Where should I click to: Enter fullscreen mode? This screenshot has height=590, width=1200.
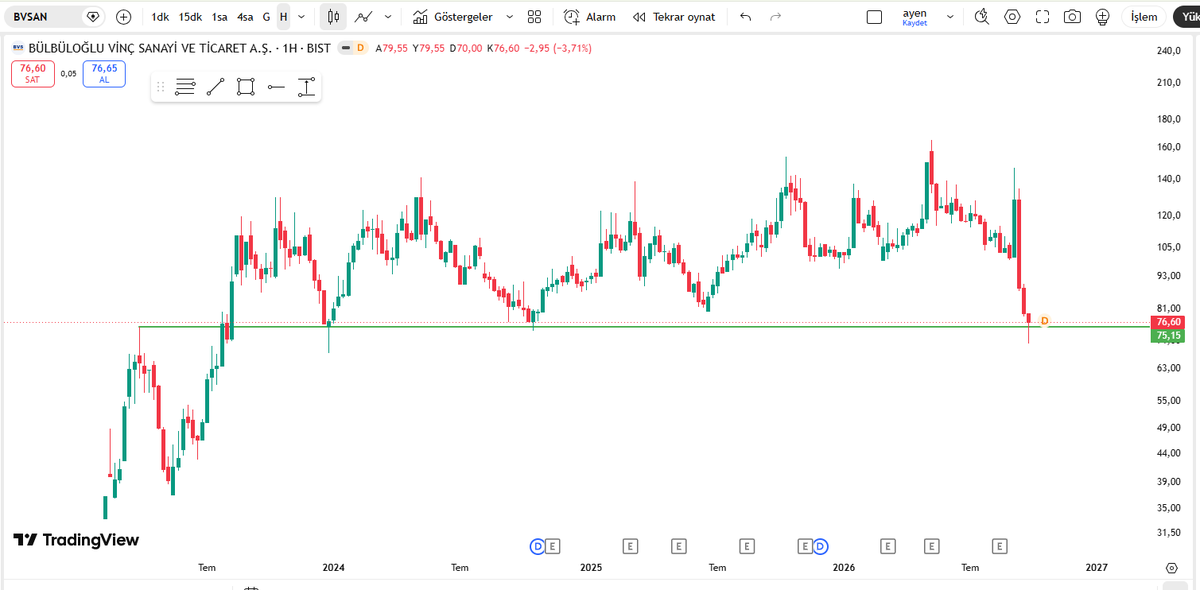pos(1043,17)
